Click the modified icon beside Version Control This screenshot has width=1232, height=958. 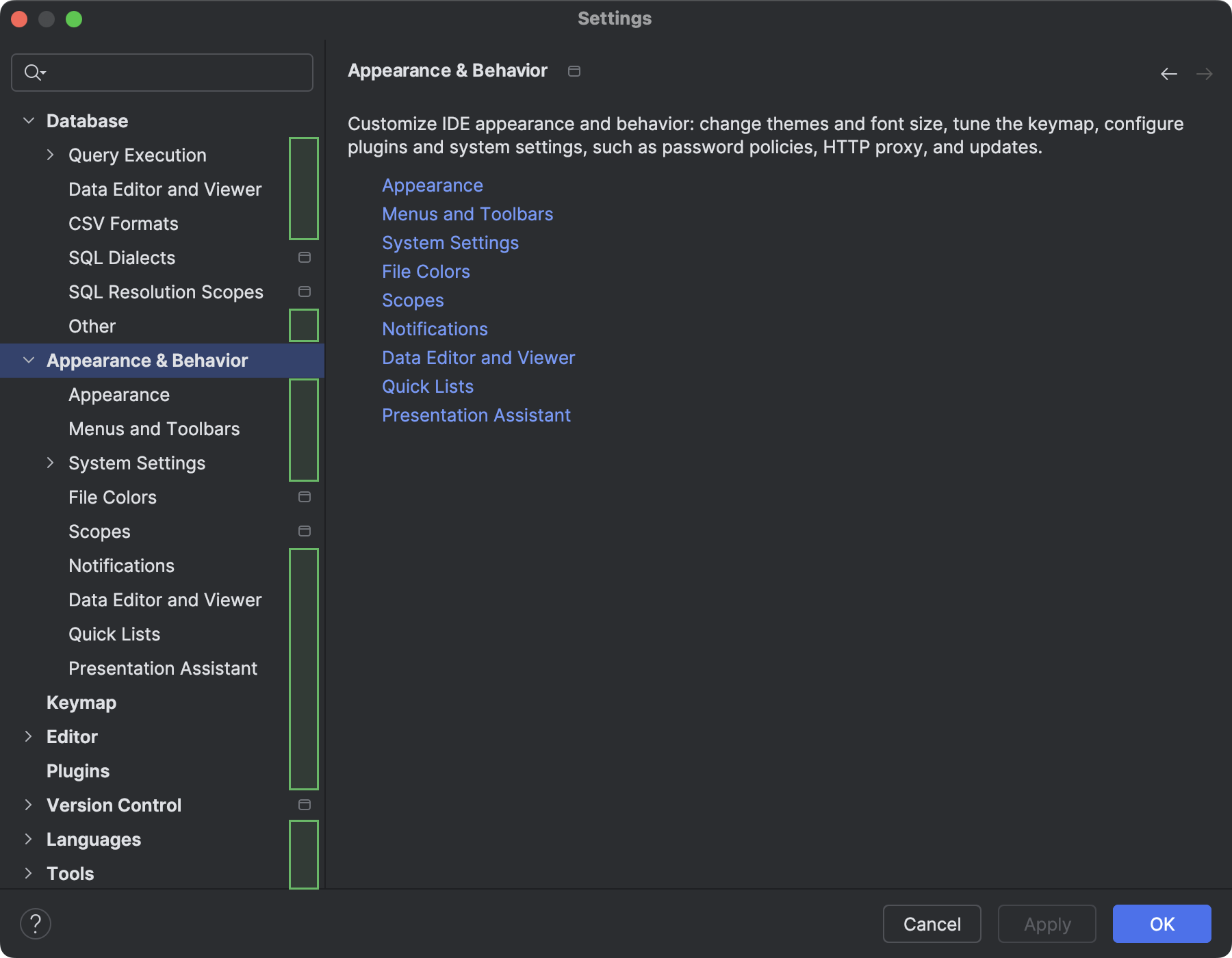point(303,805)
